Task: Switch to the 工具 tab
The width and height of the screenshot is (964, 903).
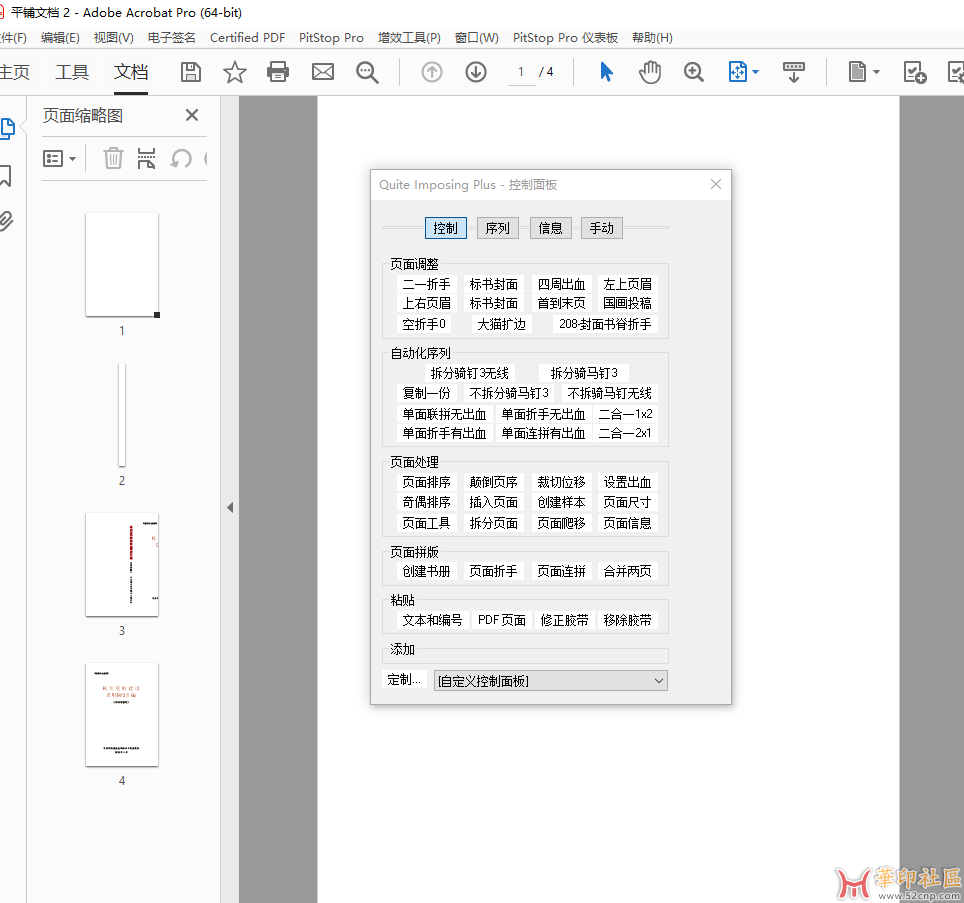Action: (x=72, y=72)
